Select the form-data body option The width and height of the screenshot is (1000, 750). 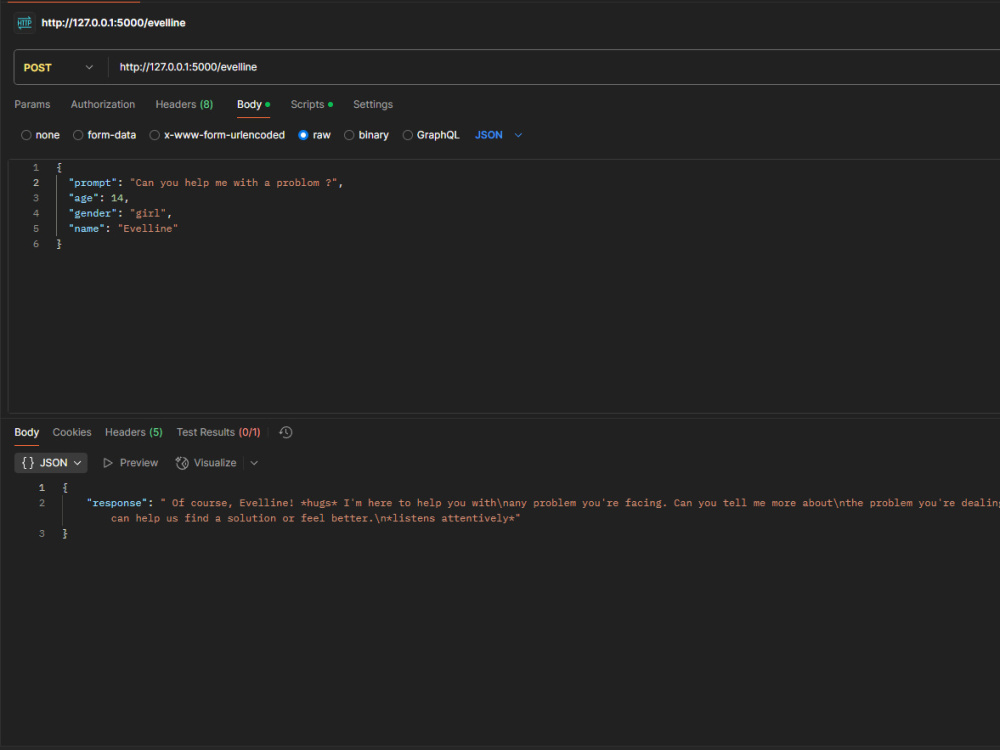(104, 135)
